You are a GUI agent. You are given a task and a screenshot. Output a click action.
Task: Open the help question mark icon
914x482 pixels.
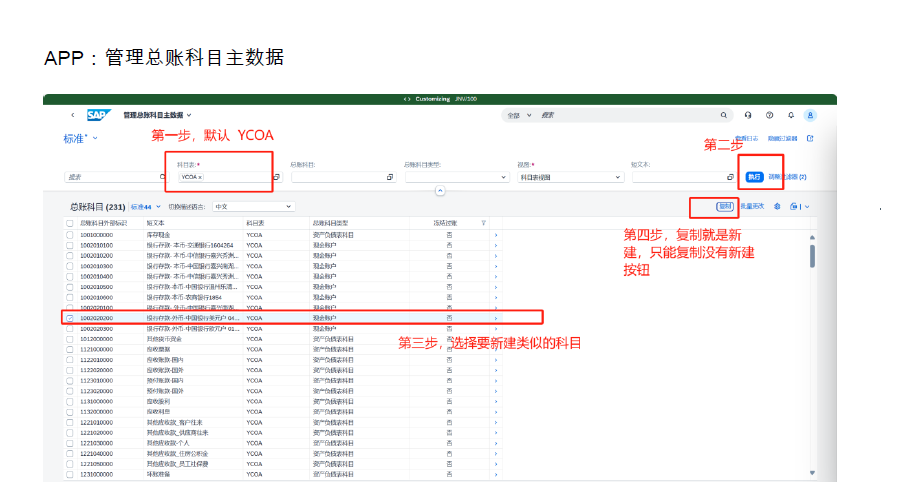pyautogui.click(x=769, y=115)
